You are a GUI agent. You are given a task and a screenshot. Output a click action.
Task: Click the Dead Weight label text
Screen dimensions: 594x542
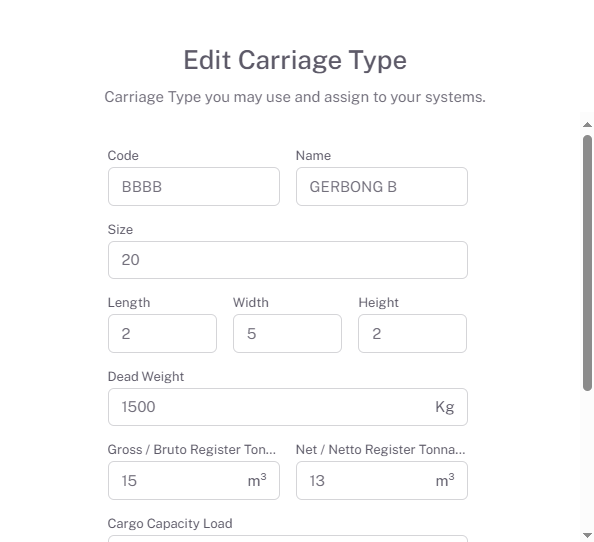pos(145,376)
